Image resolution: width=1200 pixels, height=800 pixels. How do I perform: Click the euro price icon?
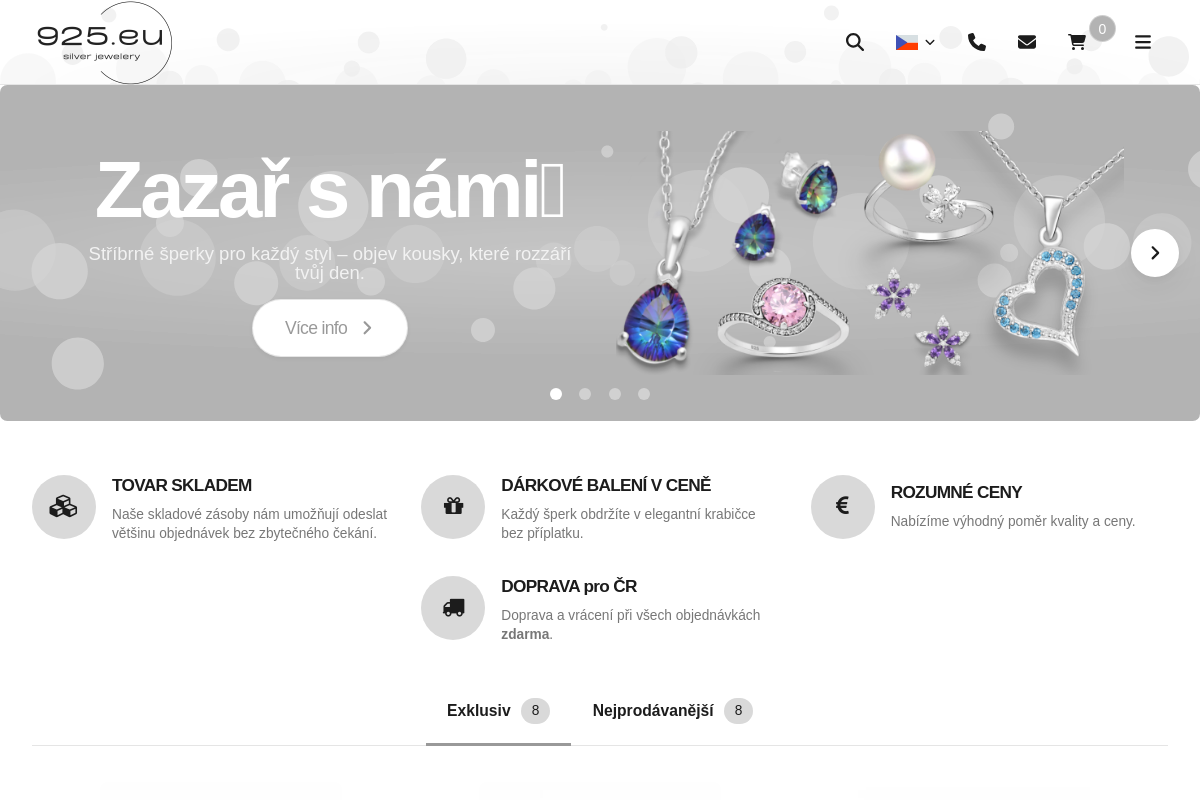tap(843, 507)
